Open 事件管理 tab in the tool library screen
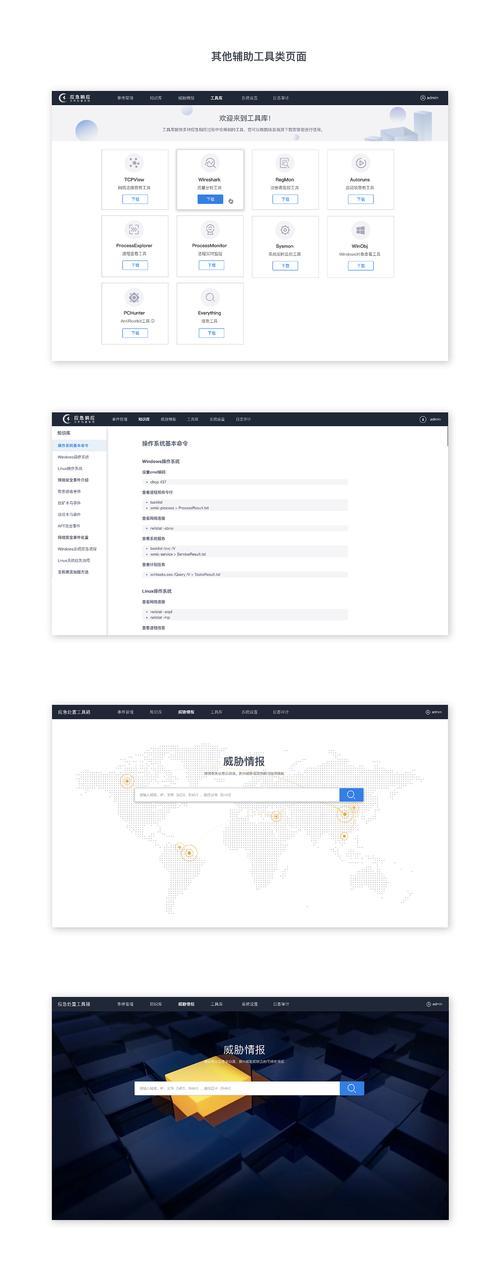Viewport: 500px width, 1263px height. click(x=126, y=98)
